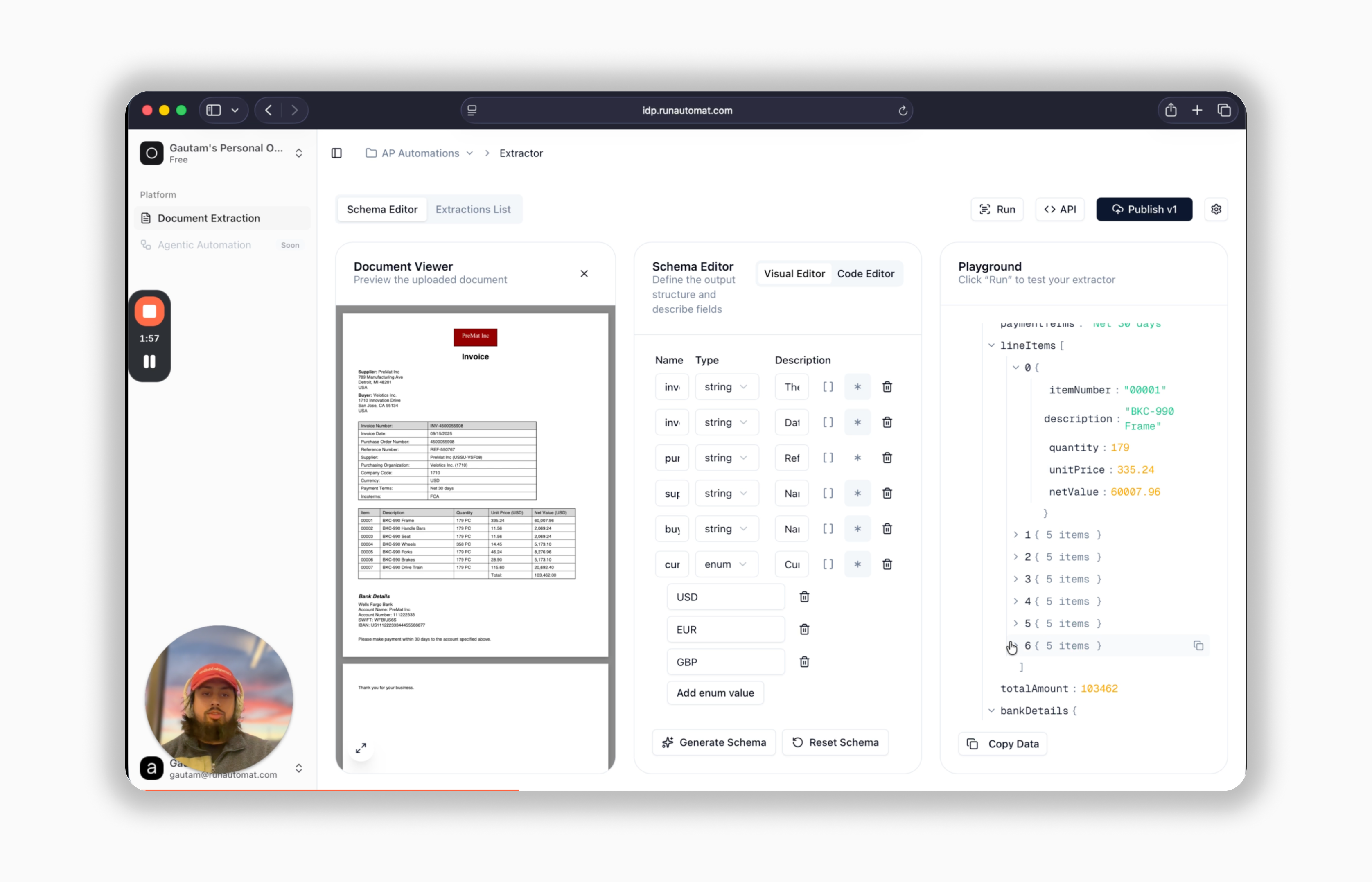Delete the USD enum value
The image size is (1372, 882).
pyautogui.click(x=804, y=597)
